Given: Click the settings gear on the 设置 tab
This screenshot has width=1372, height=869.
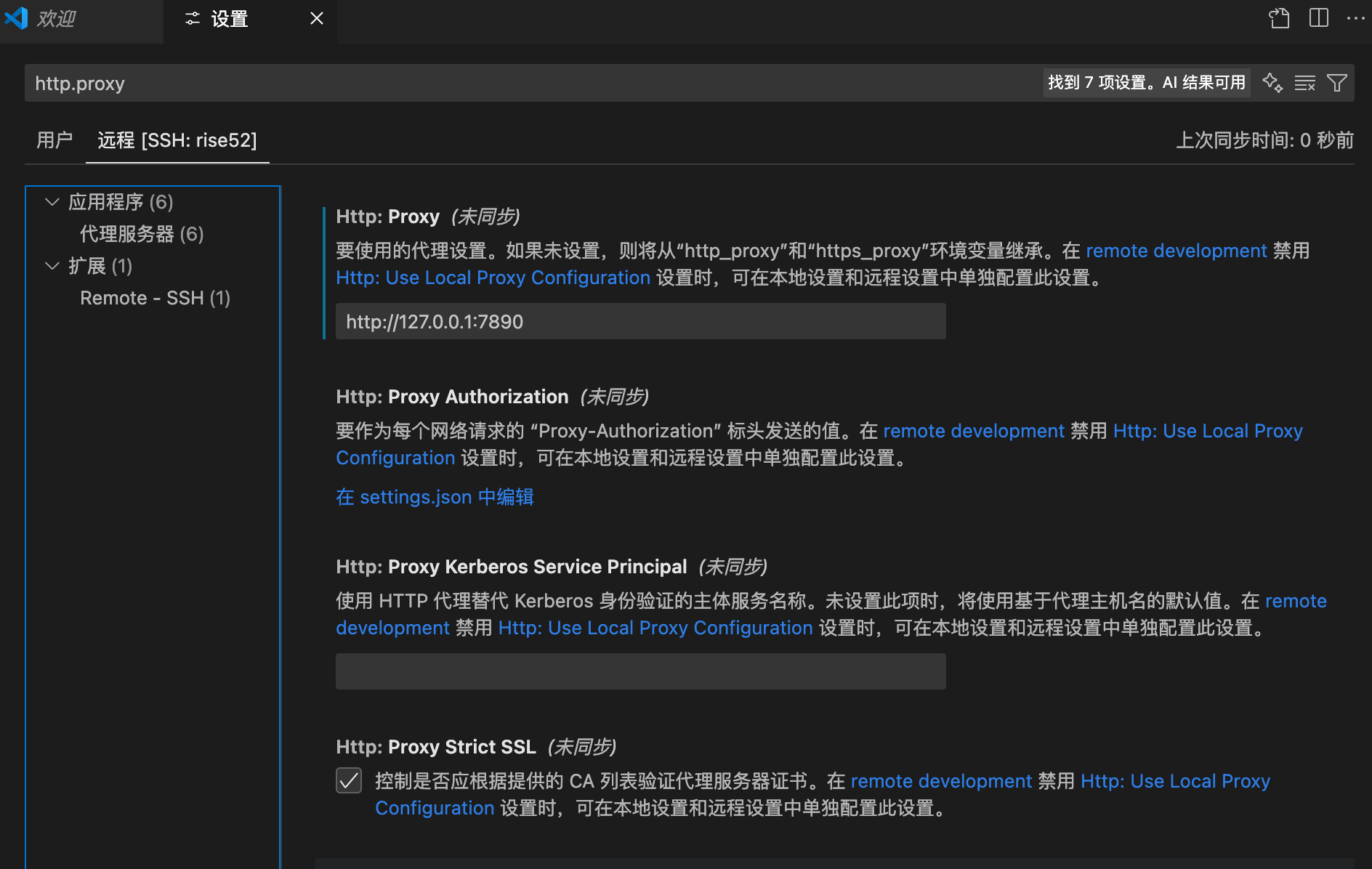Looking at the screenshot, I should [x=191, y=18].
